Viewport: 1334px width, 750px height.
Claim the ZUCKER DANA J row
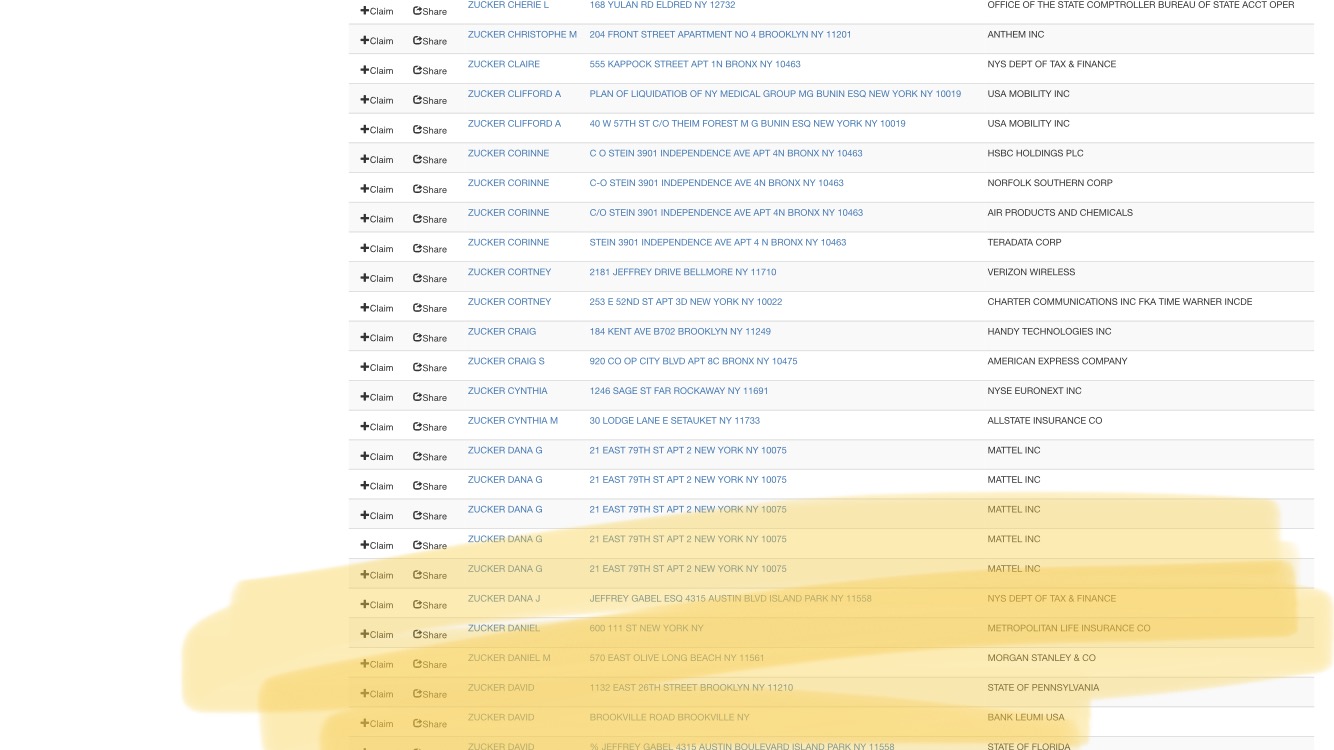377,605
